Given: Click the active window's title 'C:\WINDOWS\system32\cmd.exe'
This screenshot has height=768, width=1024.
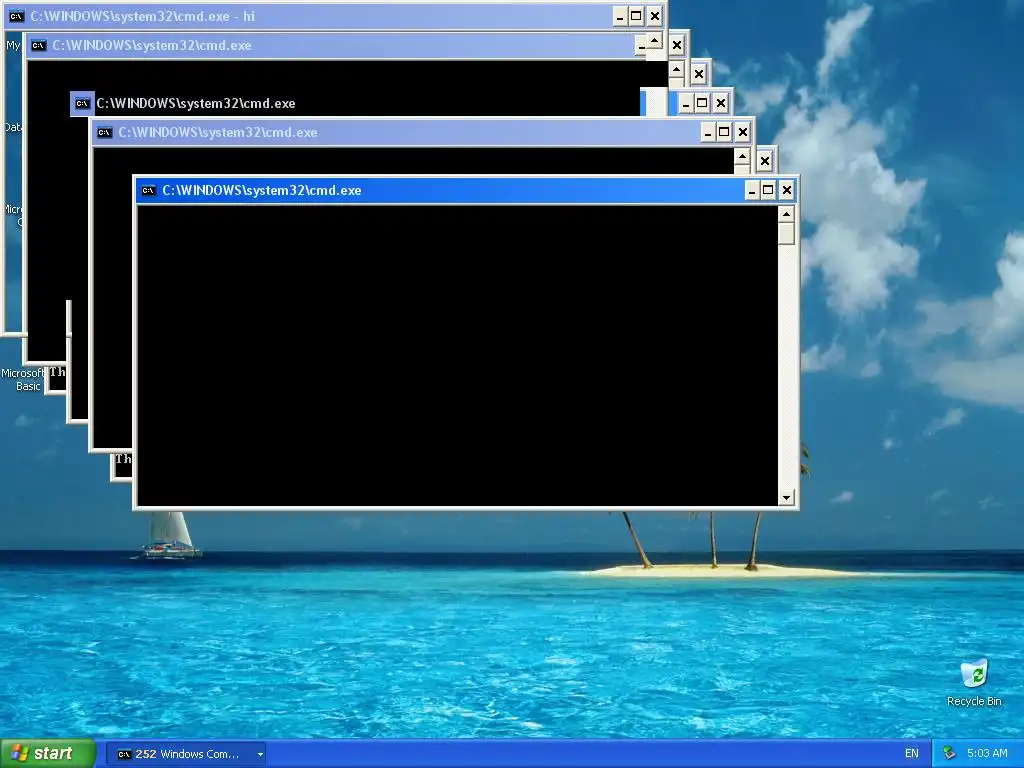Looking at the screenshot, I should tap(261, 191).
